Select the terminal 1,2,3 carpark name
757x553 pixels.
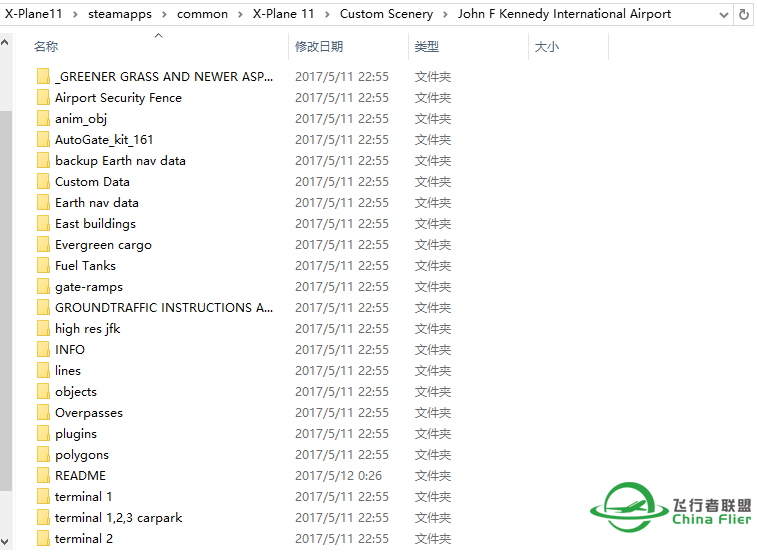[119, 518]
